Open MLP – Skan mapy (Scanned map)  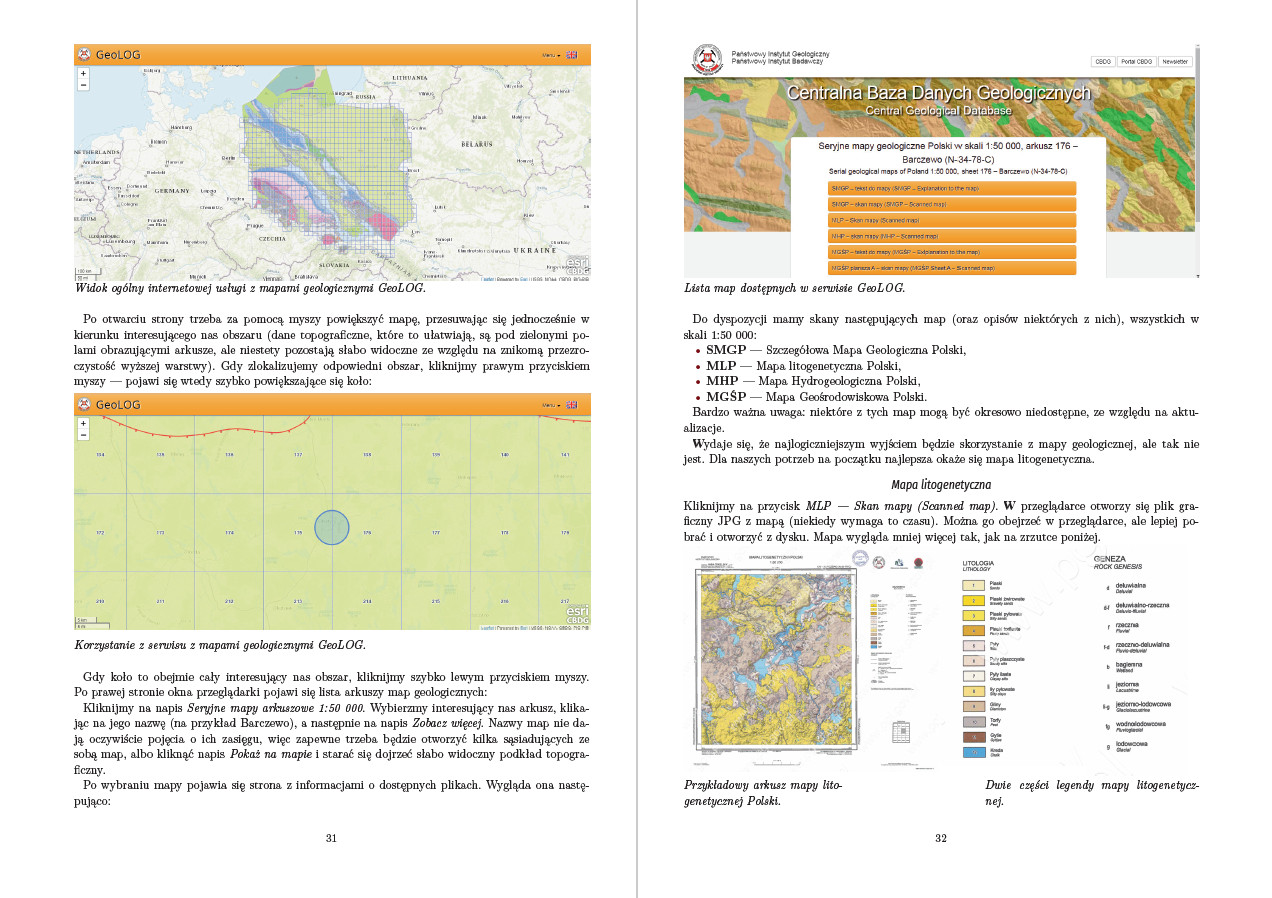tap(952, 220)
